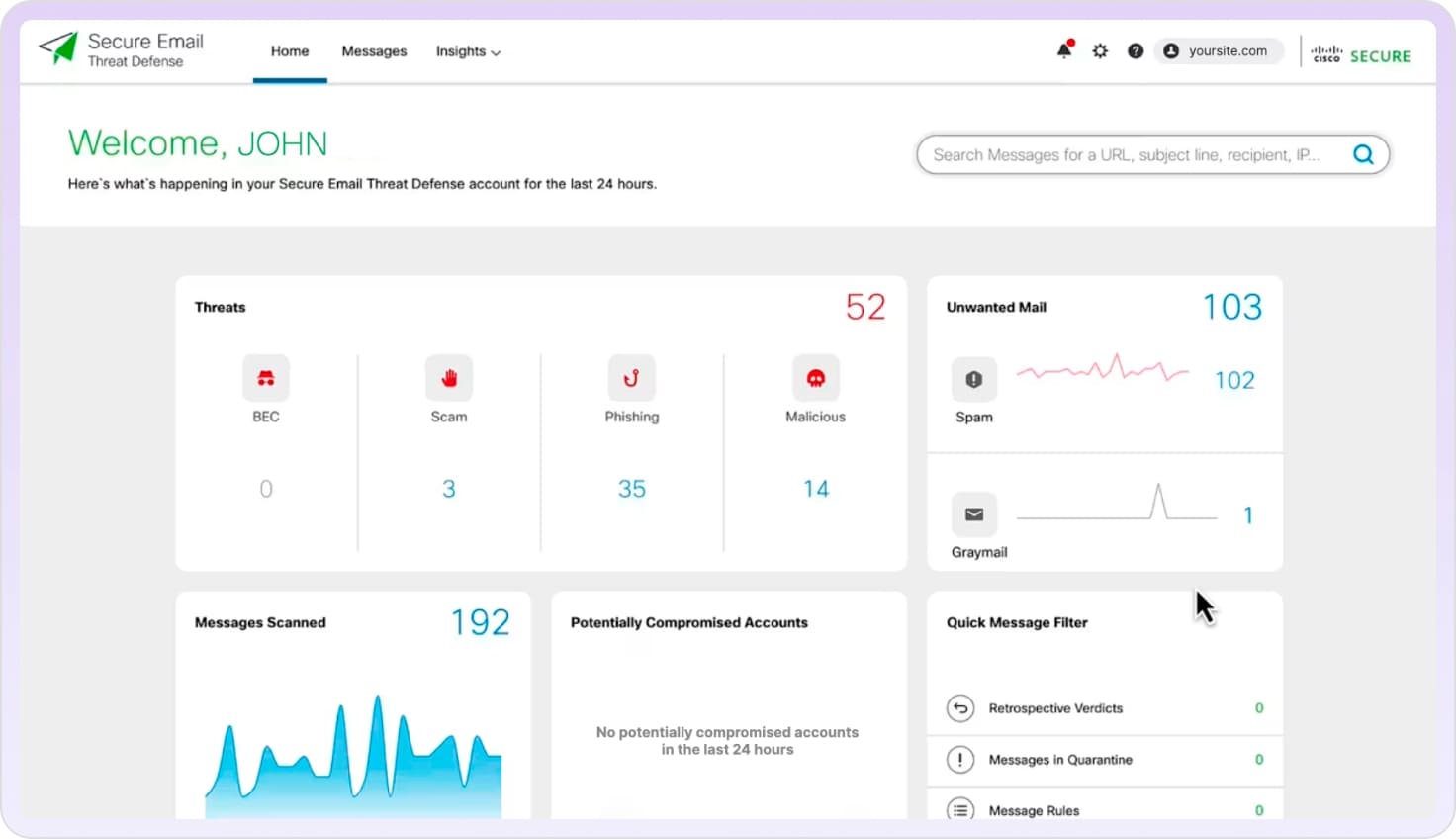Image resolution: width=1456 pixels, height=839 pixels.
Task: Click the Retrospective Verdicts icon
Action: [x=959, y=708]
